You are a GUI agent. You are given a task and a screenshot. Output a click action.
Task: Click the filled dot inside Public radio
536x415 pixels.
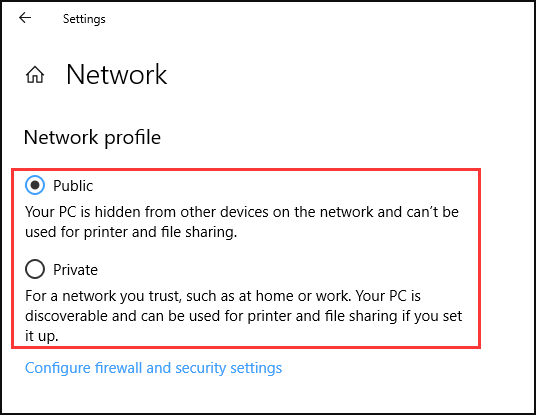(x=35, y=185)
